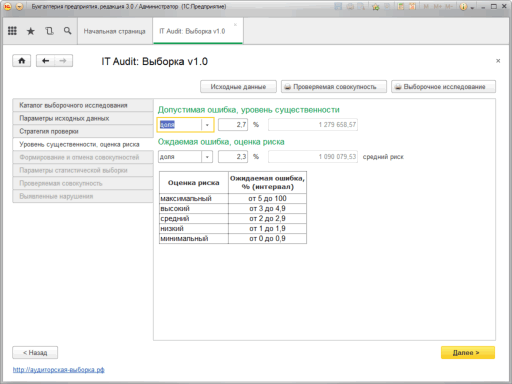Click the средний риск label

pyautogui.click(x=383, y=157)
